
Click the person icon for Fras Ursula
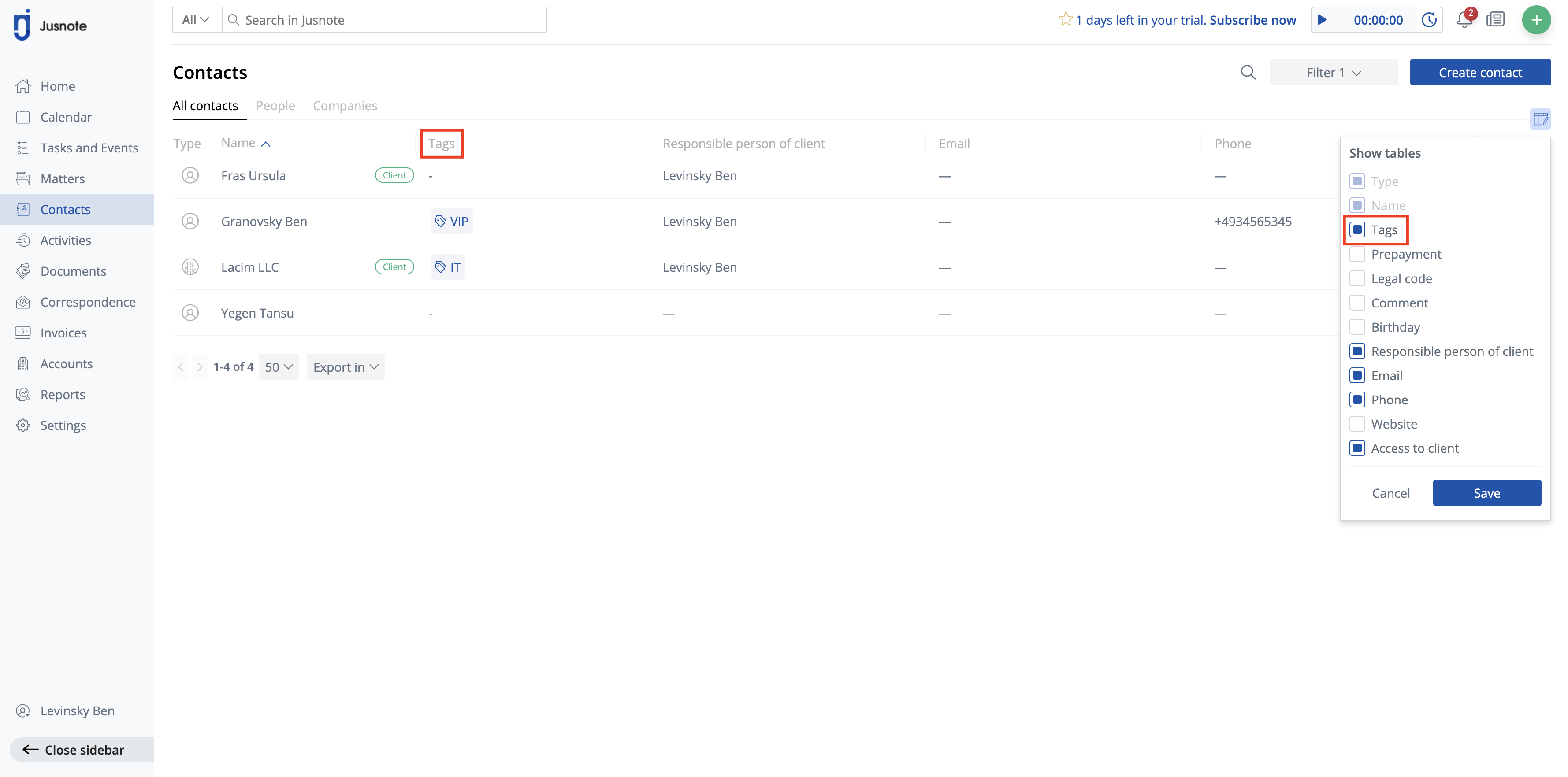190,175
